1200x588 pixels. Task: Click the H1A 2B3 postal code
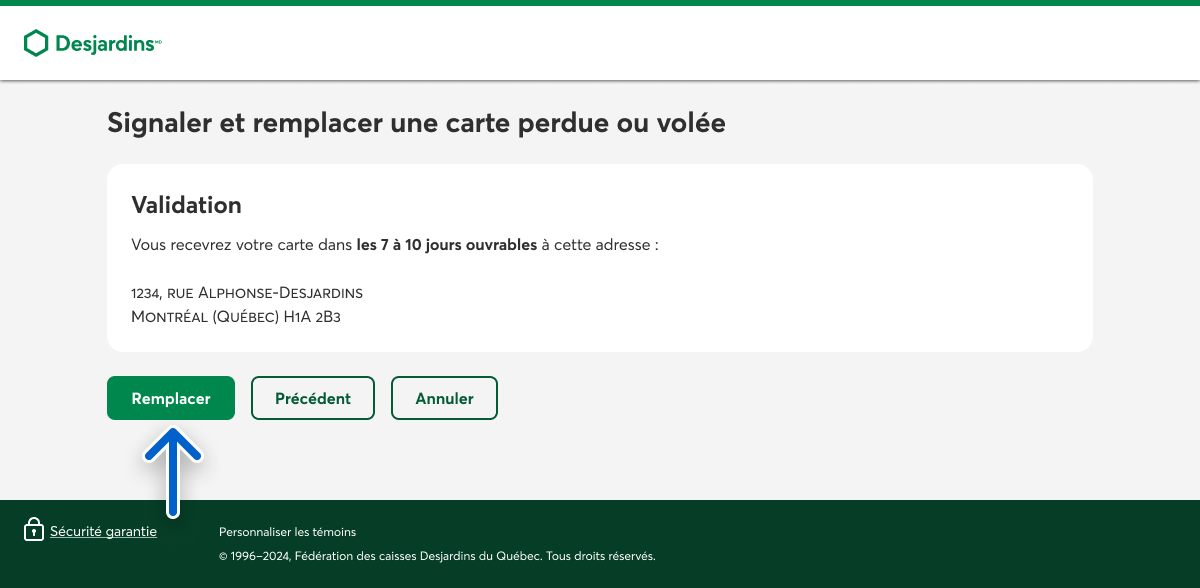[319, 317]
